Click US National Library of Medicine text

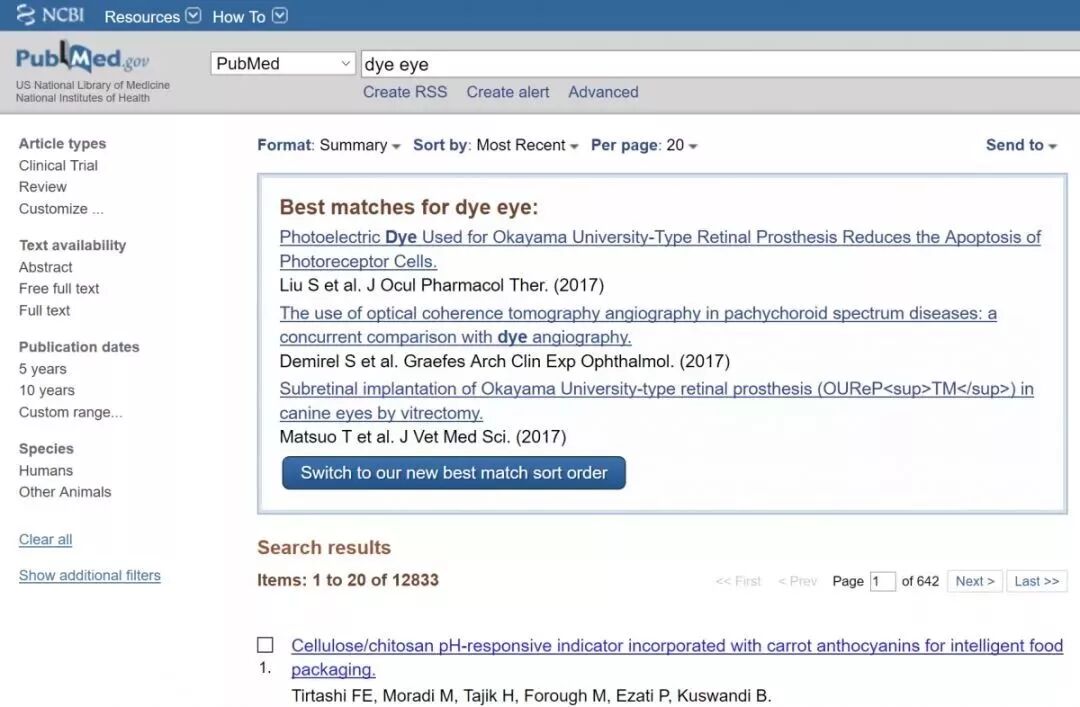pos(93,85)
